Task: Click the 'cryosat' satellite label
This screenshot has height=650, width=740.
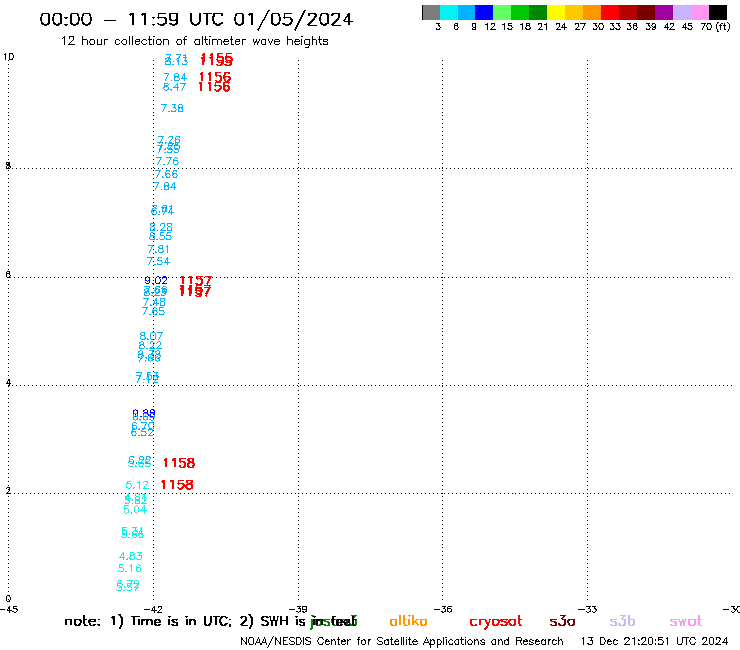Action: pyautogui.click(x=496, y=622)
